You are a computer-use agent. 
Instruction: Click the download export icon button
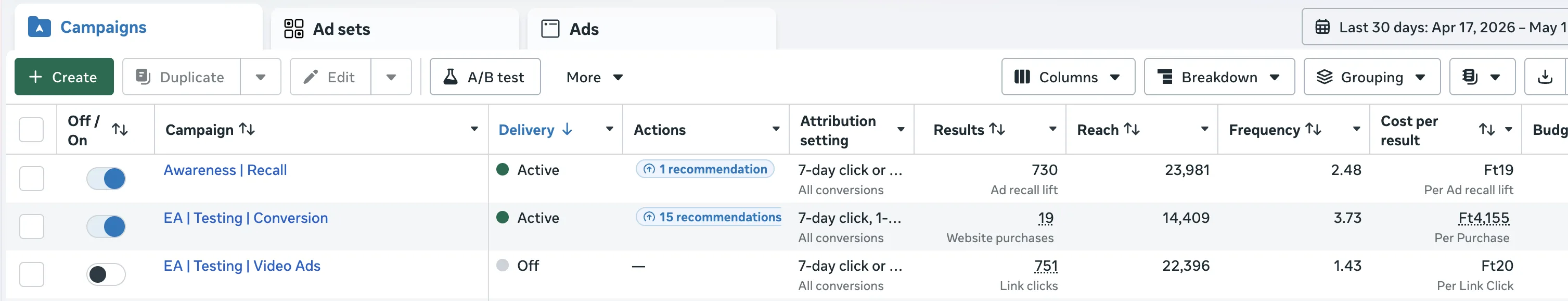(1545, 77)
